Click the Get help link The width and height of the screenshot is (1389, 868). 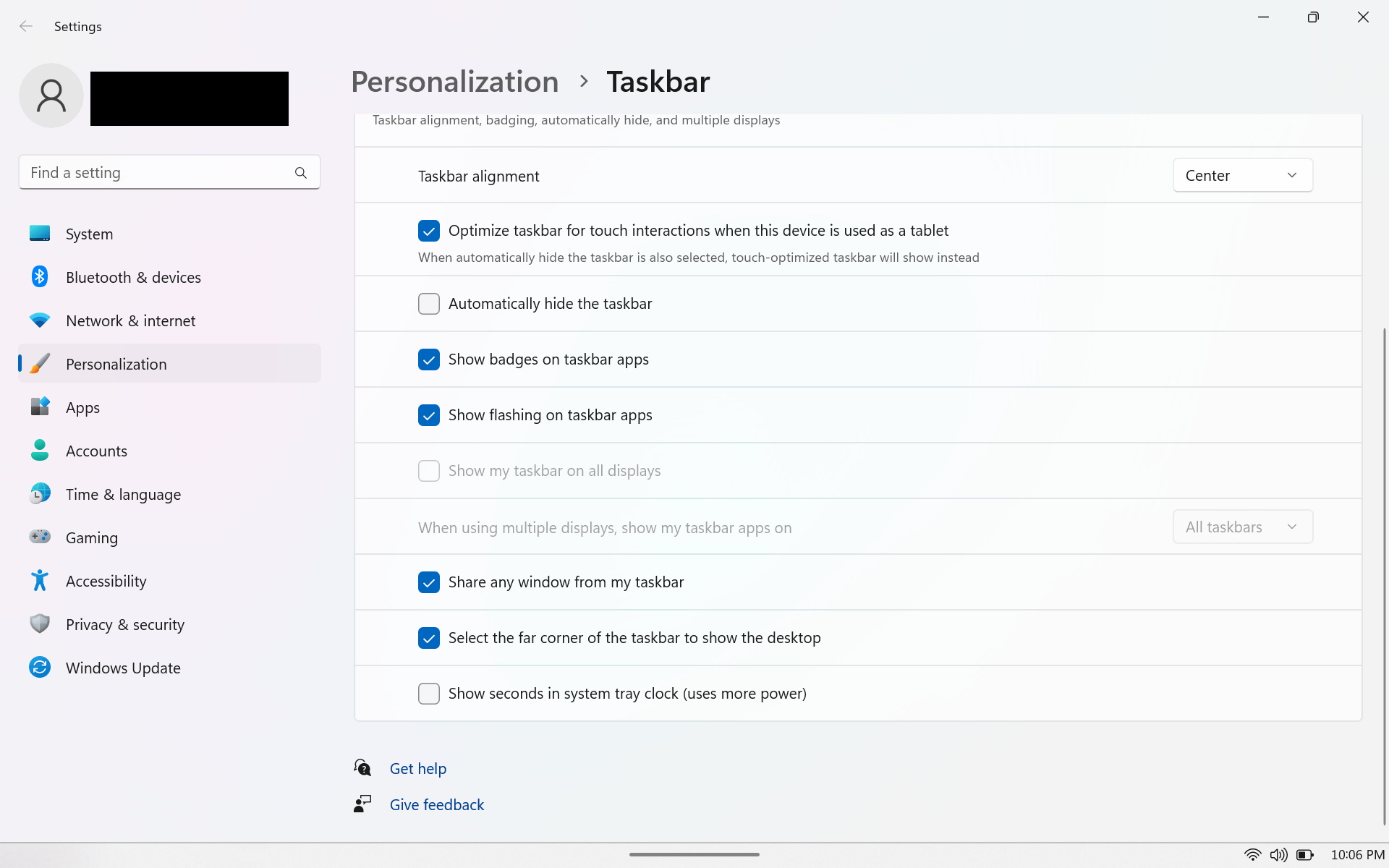417,769
